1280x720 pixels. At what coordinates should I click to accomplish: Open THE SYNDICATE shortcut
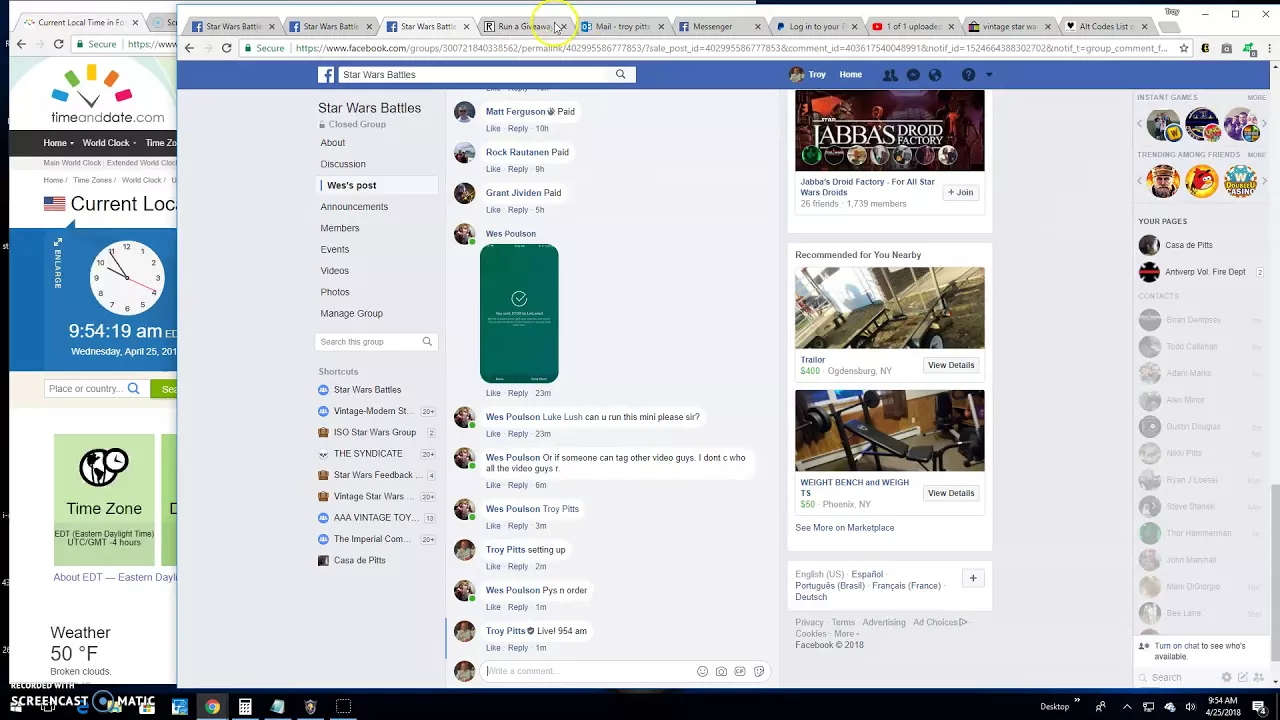coord(368,454)
